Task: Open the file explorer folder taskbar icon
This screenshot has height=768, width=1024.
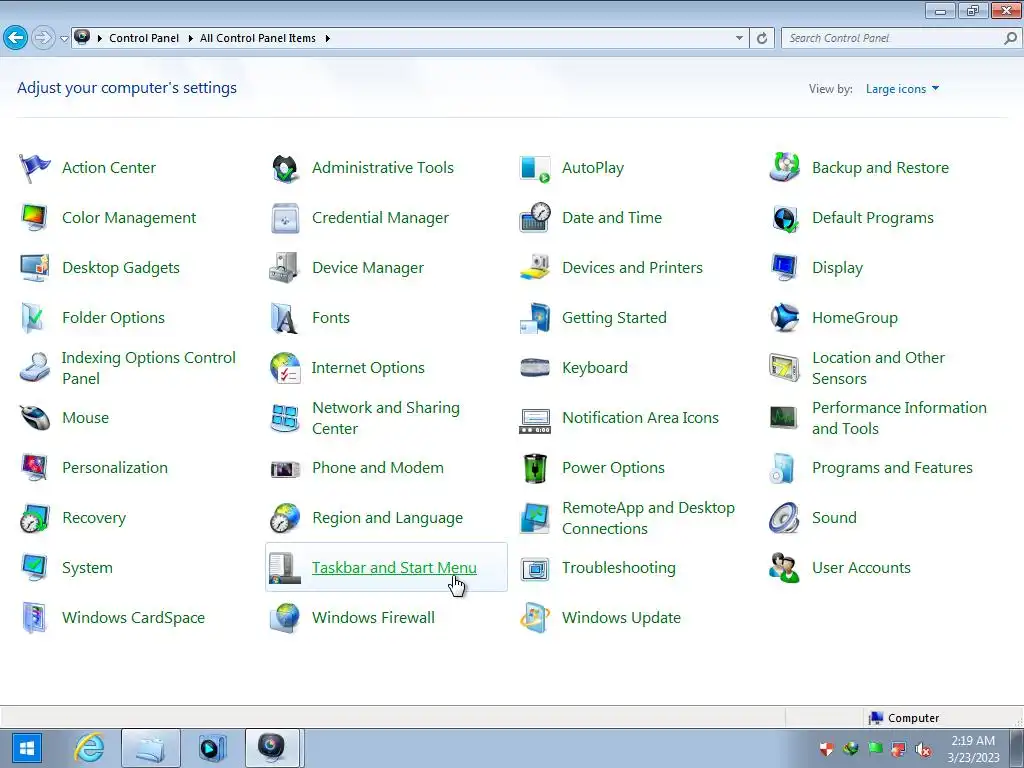Action: (150, 748)
